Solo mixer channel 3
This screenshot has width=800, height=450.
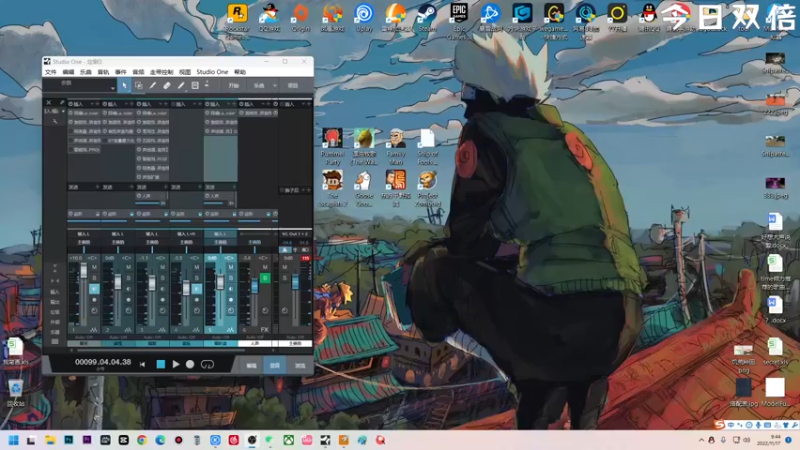coord(163,278)
